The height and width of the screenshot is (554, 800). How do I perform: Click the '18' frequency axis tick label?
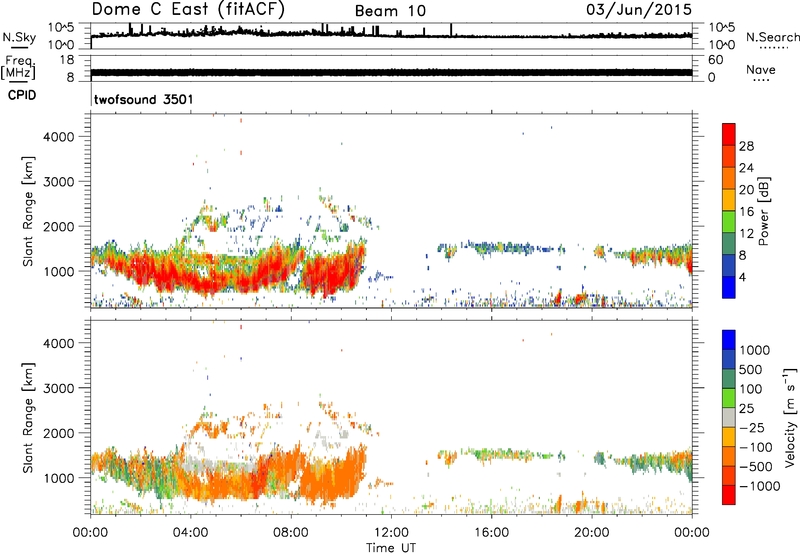[x=67, y=60]
